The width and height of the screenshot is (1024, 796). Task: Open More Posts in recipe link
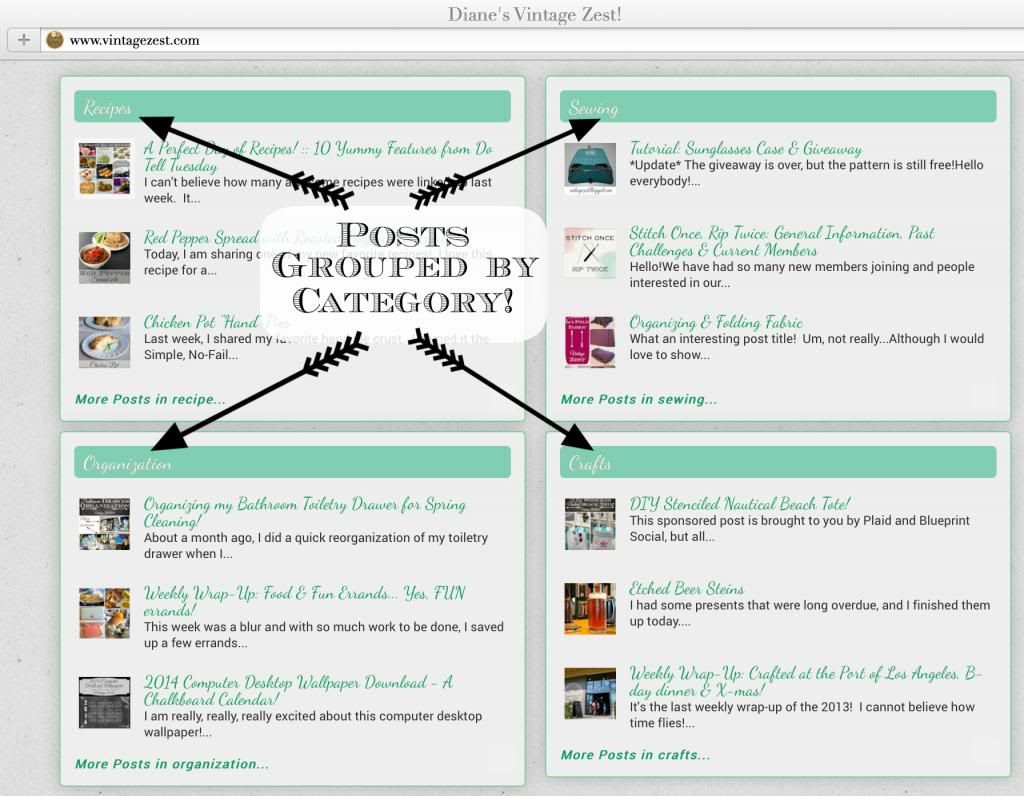coord(150,399)
